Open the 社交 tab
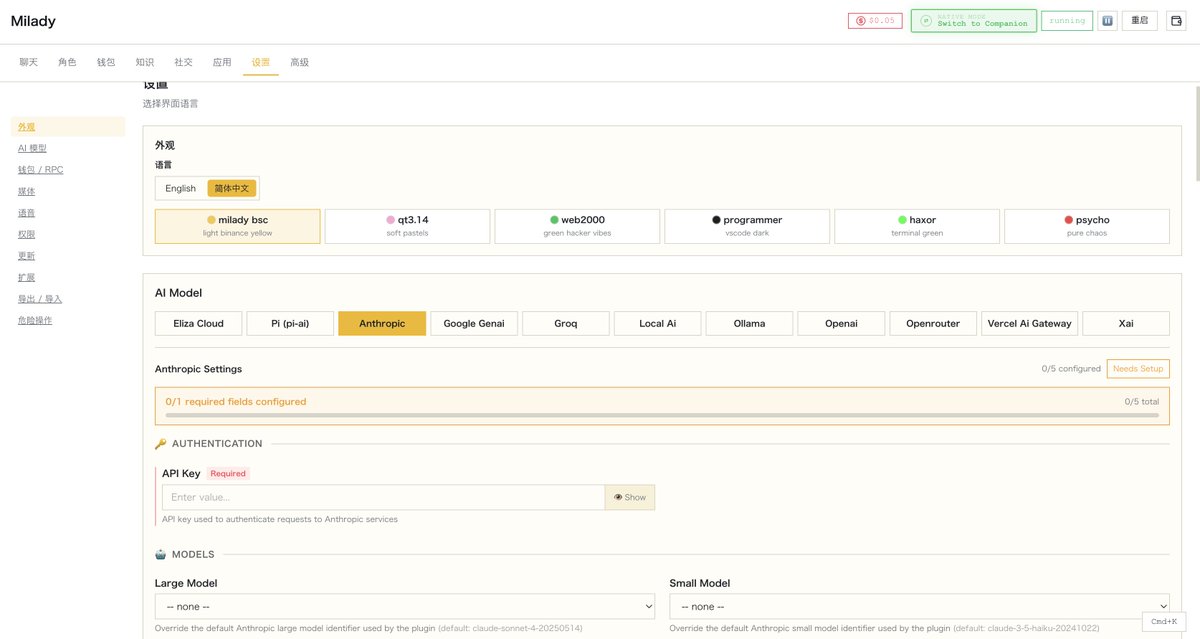The height and width of the screenshot is (639, 1200). tap(183, 62)
